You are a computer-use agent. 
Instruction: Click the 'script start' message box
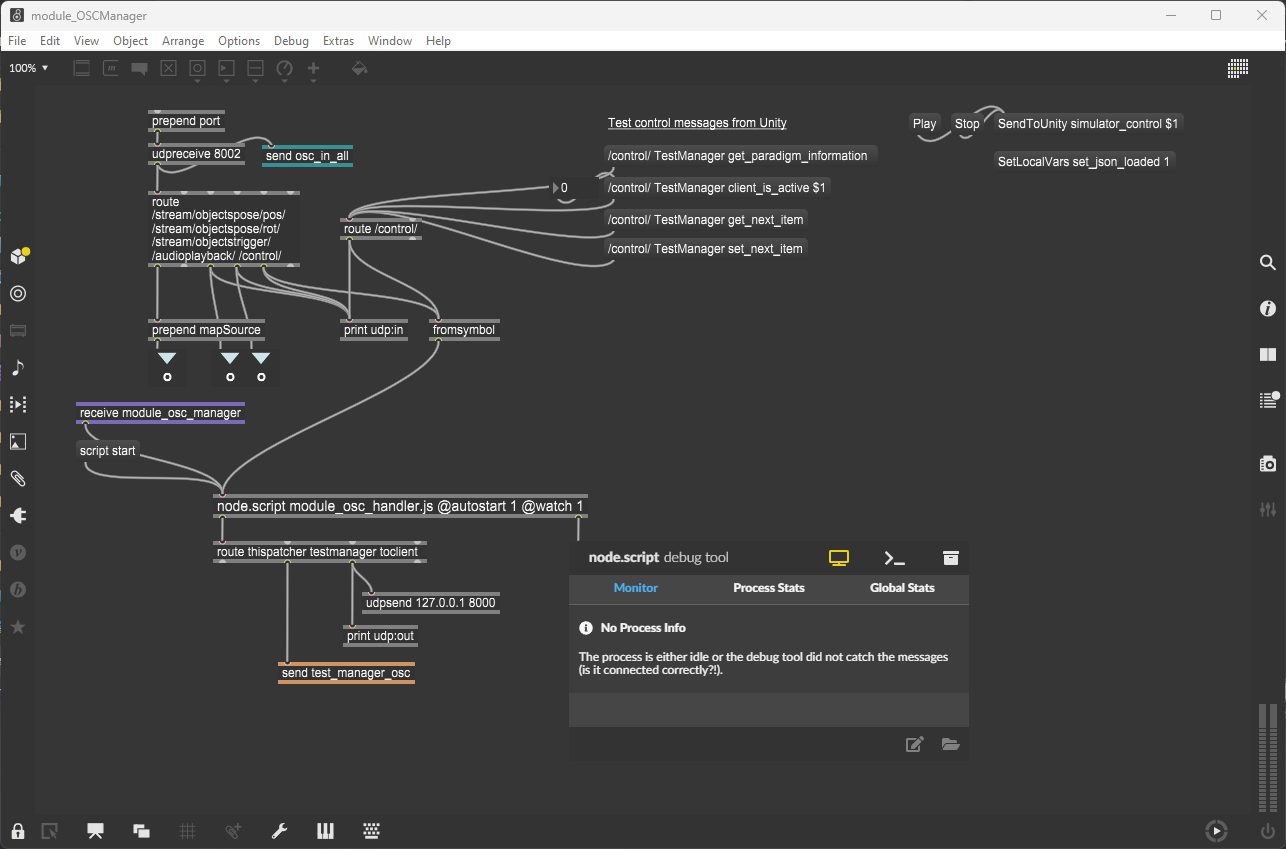pos(108,451)
